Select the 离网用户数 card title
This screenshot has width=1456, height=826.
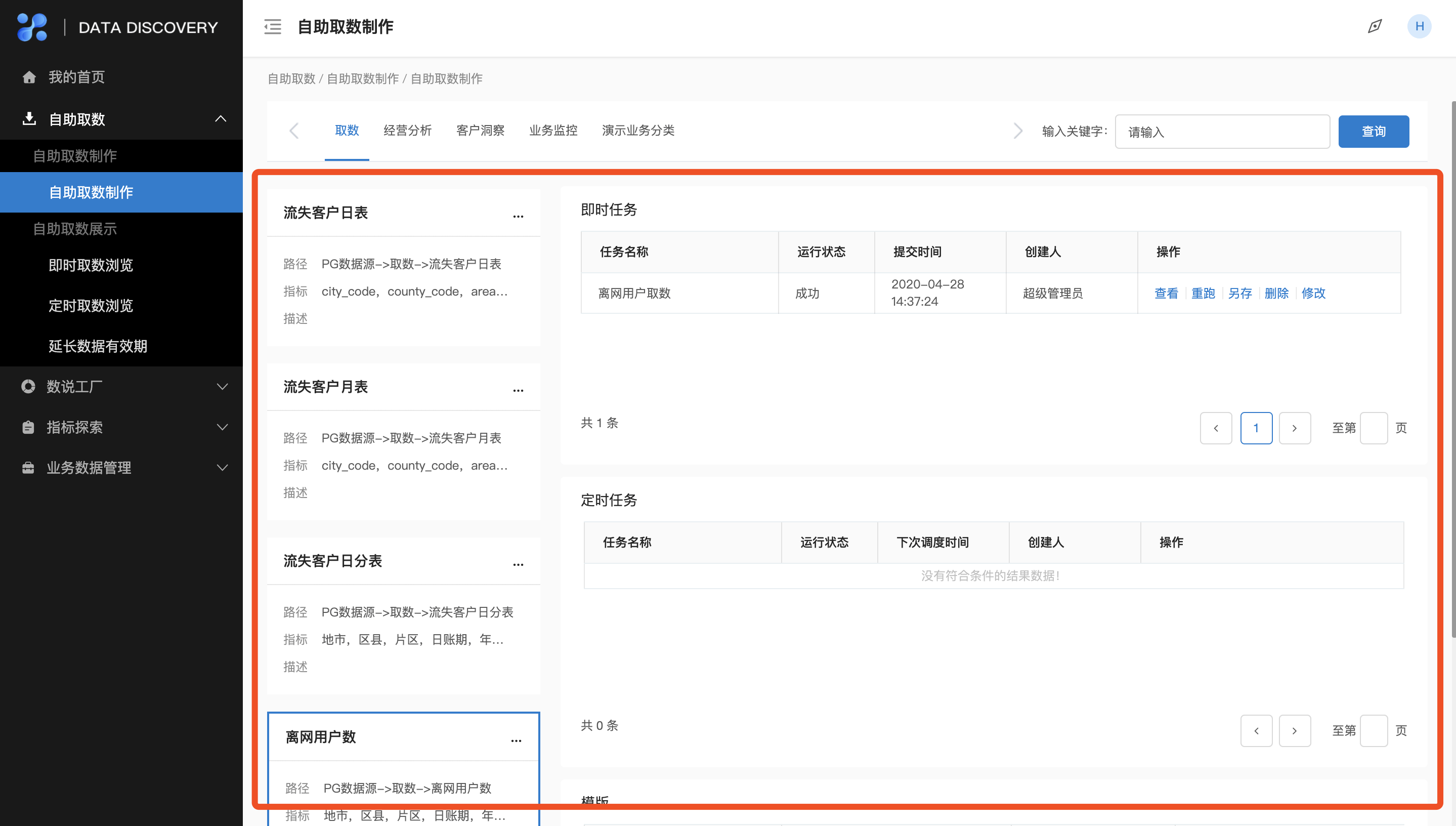pyautogui.click(x=321, y=737)
